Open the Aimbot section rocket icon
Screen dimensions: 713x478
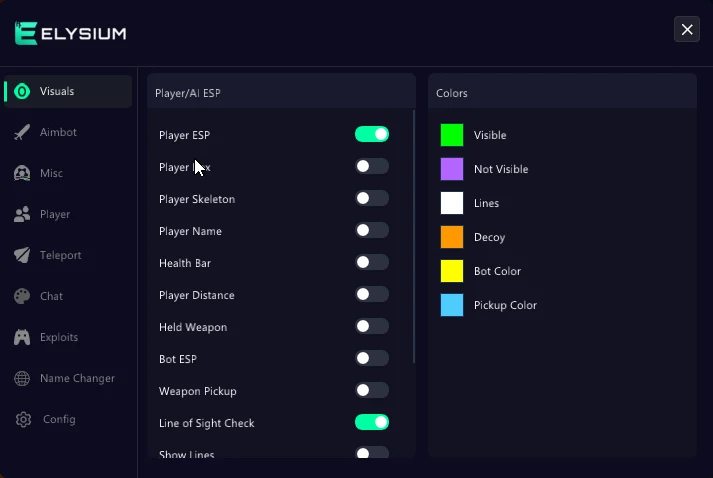click(x=22, y=132)
